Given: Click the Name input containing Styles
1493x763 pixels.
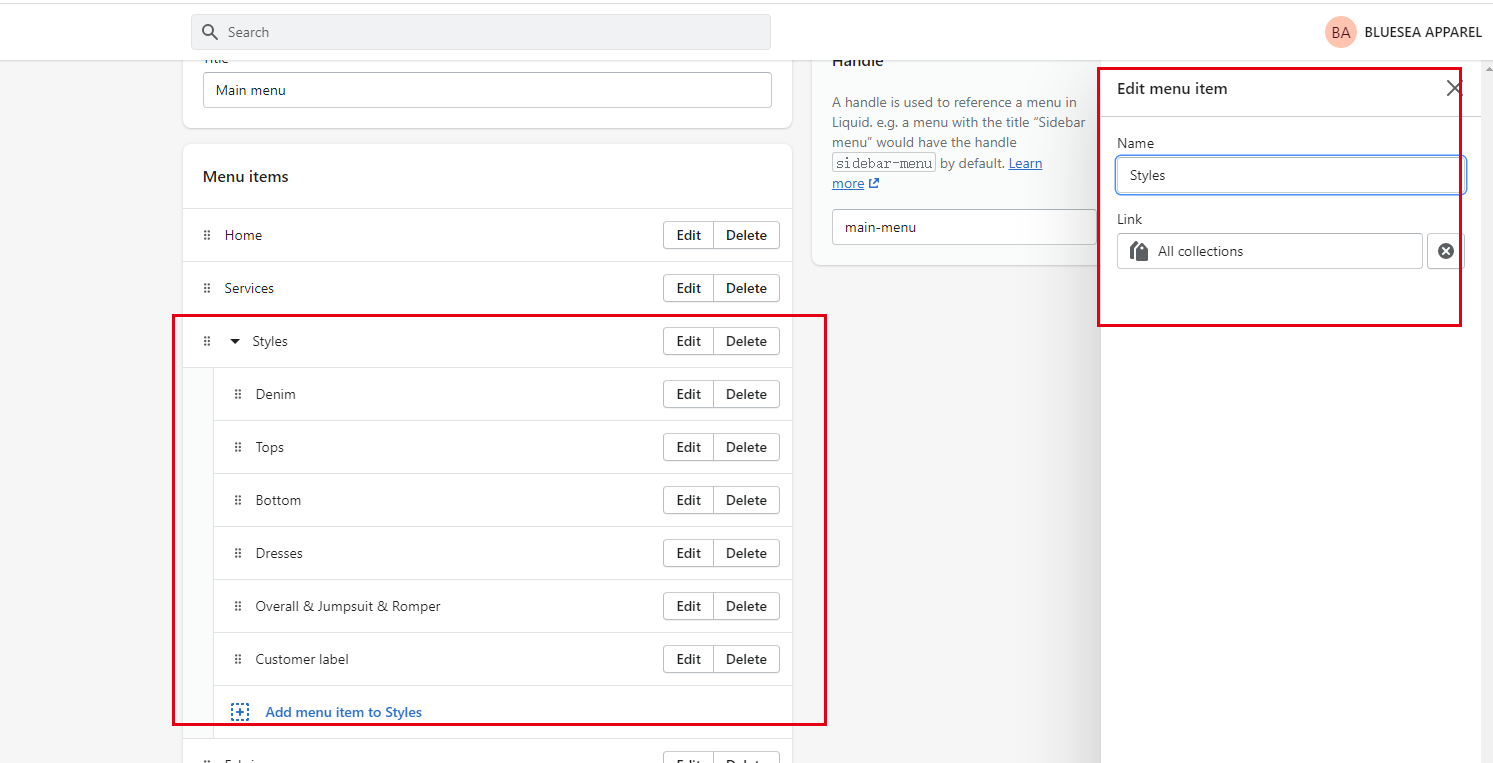Looking at the screenshot, I should click(1290, 175).
